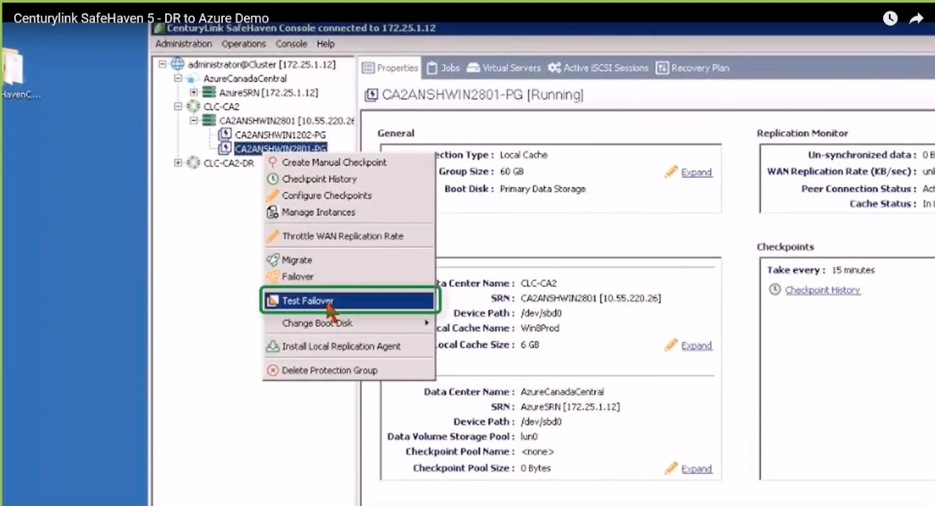The image size is (935, 506).
Task: Click the Delete Protection Group red X icon
Action: (x=273, y=370)
